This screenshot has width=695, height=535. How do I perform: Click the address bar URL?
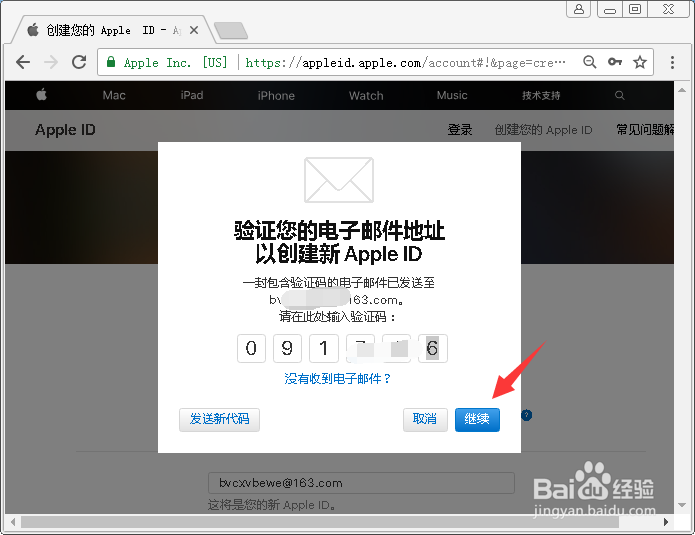point(405,62)
